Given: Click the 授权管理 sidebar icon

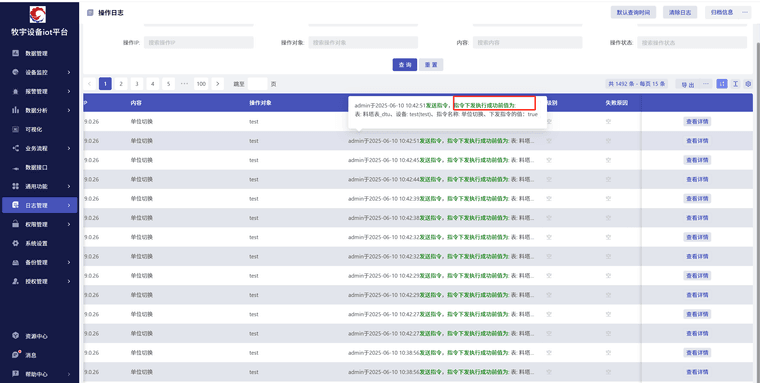Looking at the screenshot, I should (x=15, y=281).
